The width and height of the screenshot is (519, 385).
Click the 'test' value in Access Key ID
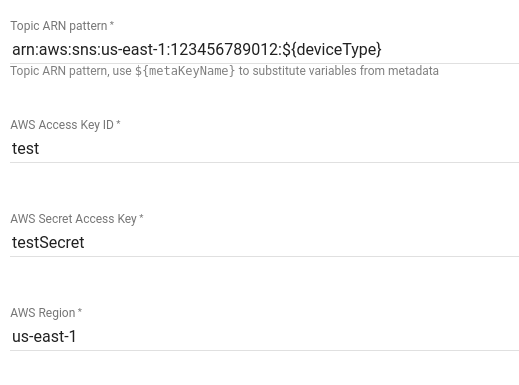click(25, 149)
